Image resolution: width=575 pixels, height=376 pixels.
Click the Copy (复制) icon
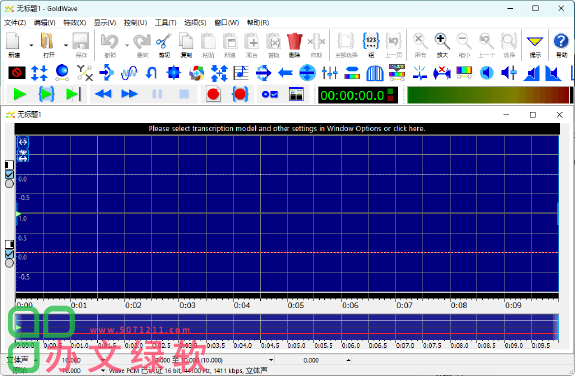[186, 41]
